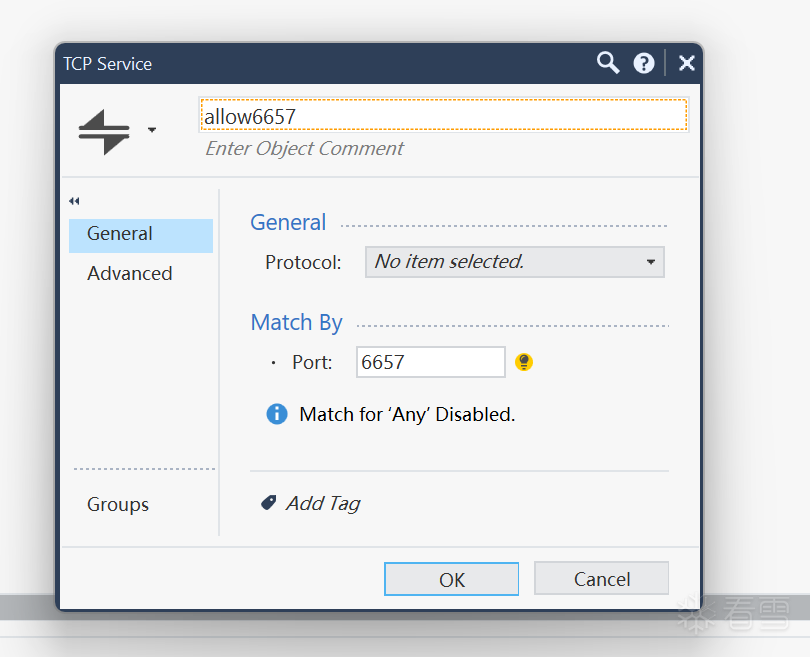810x657 pixels.
Task: Click the Enter Object Comment field
Action: click(x=305, y=148)
